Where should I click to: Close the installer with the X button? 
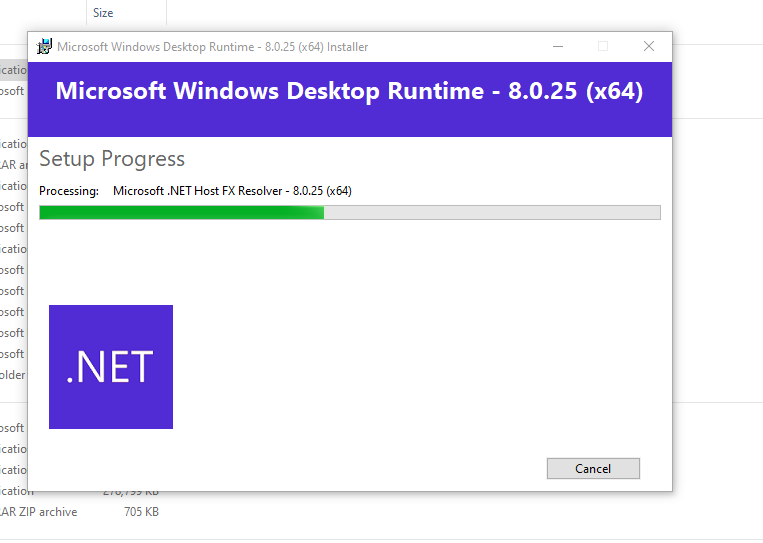click(649, 46)
